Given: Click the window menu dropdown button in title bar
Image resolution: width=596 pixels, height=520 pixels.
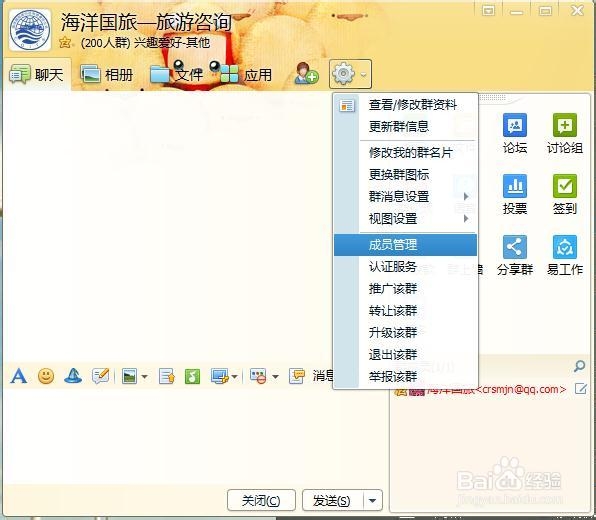Looking at the screenshot, I should [488, 11].
